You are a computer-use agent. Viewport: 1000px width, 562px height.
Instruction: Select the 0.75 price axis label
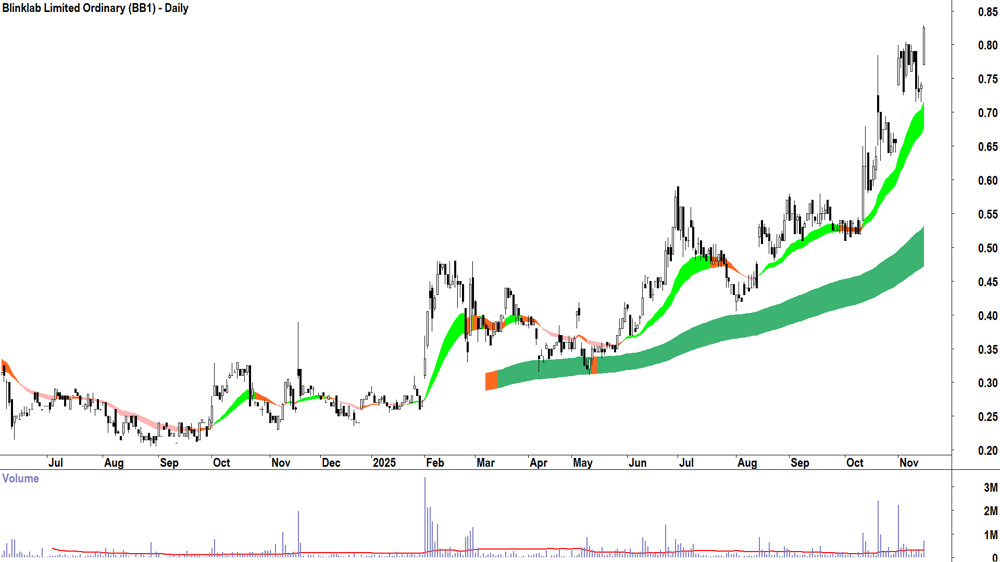[988, 79]
